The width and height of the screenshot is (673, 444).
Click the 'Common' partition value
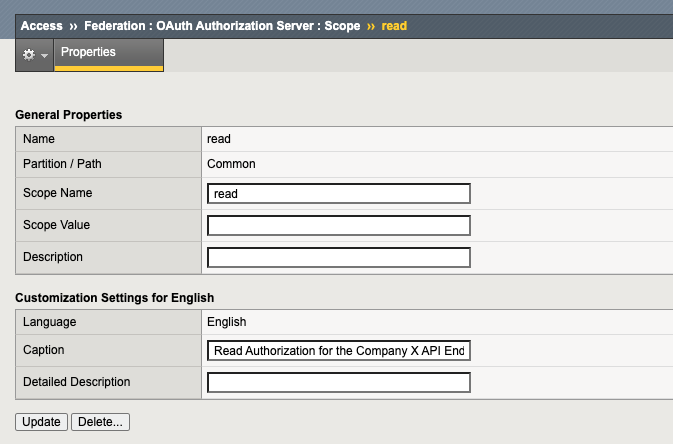[231, 163]
